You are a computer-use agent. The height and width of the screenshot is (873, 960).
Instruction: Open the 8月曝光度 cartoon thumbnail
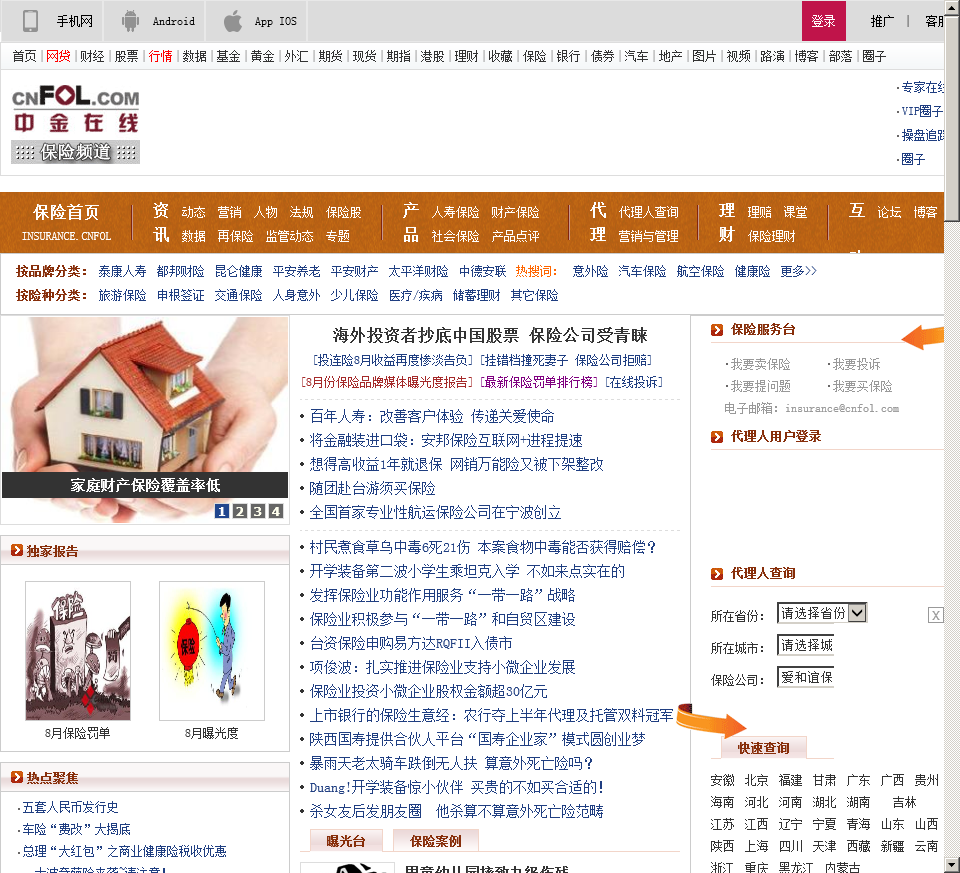pos(212,651)
